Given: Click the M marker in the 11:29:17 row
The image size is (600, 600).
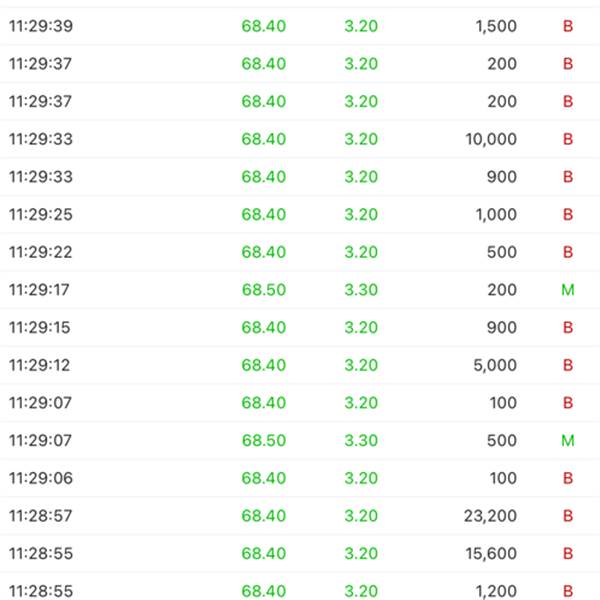Looking at the screenshot, I should click(568, 290).
